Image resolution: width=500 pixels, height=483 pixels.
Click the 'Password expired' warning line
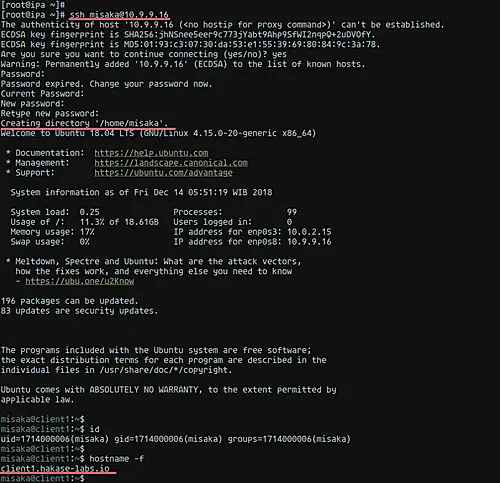106,84
